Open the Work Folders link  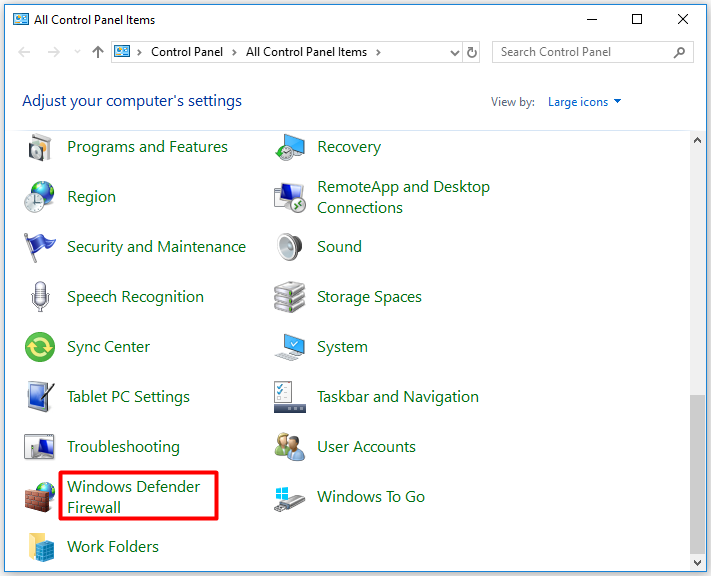click(x=113, y=547)
